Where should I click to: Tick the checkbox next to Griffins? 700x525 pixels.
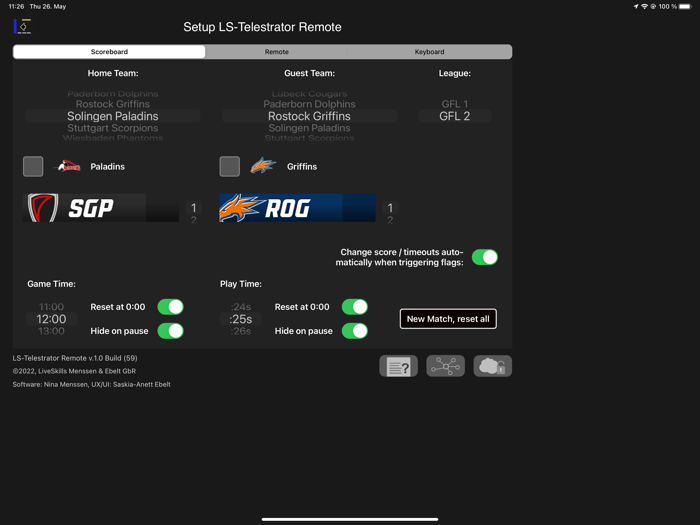(x=229, y=167)
